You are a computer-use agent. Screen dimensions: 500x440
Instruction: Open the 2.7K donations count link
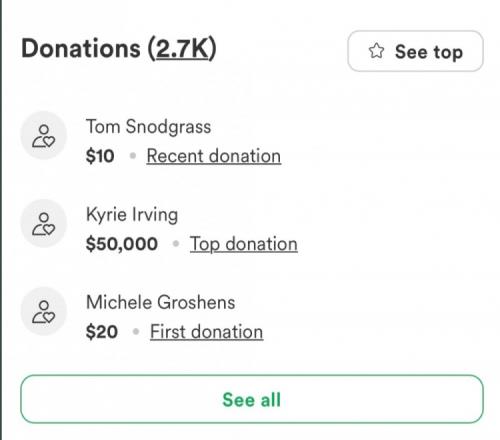[x=182, y=49]
